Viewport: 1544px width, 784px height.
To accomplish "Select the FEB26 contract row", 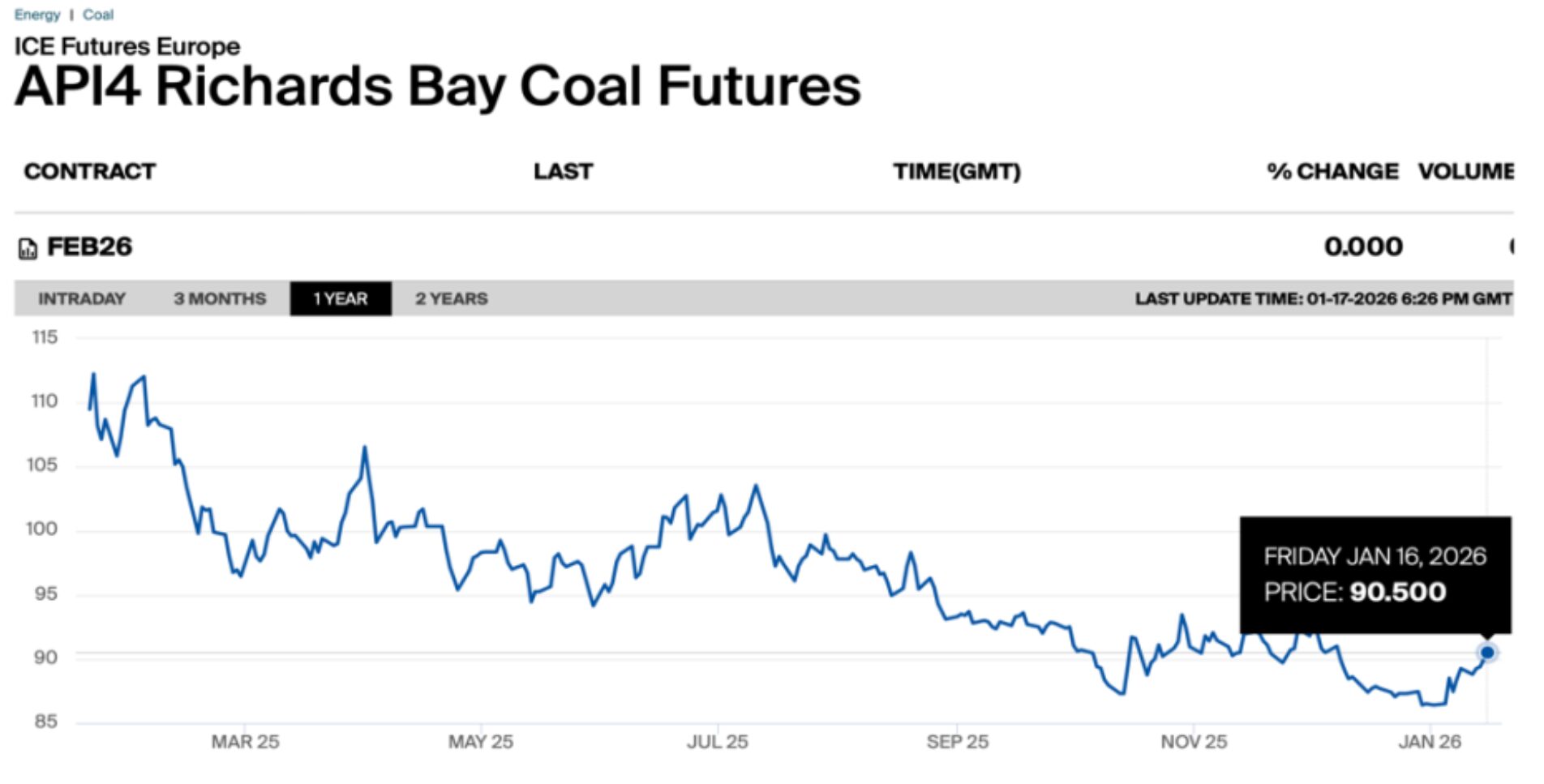I will pyautogui.click(x=89, y=246).
